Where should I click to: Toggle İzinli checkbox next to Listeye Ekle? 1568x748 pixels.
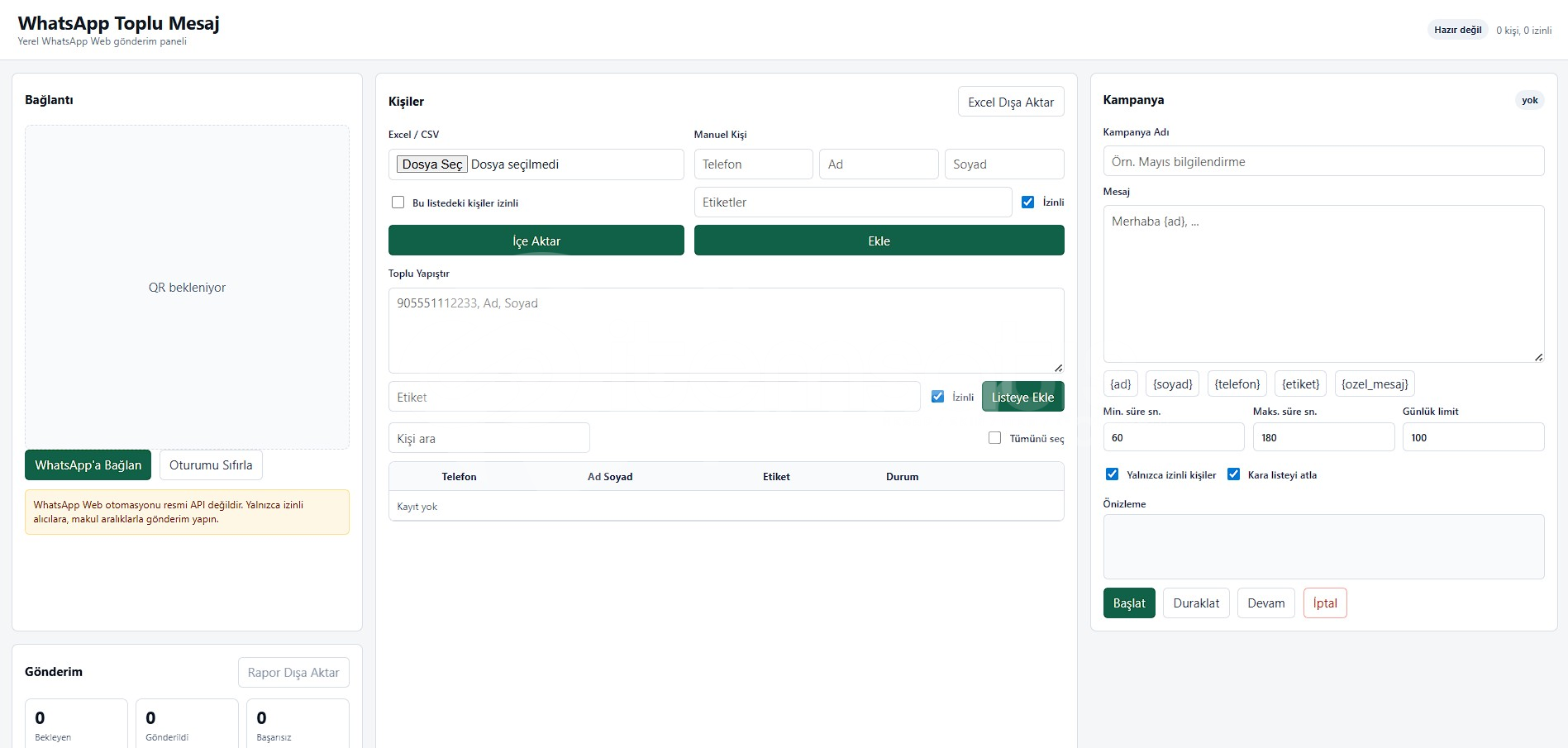(937, 397)
